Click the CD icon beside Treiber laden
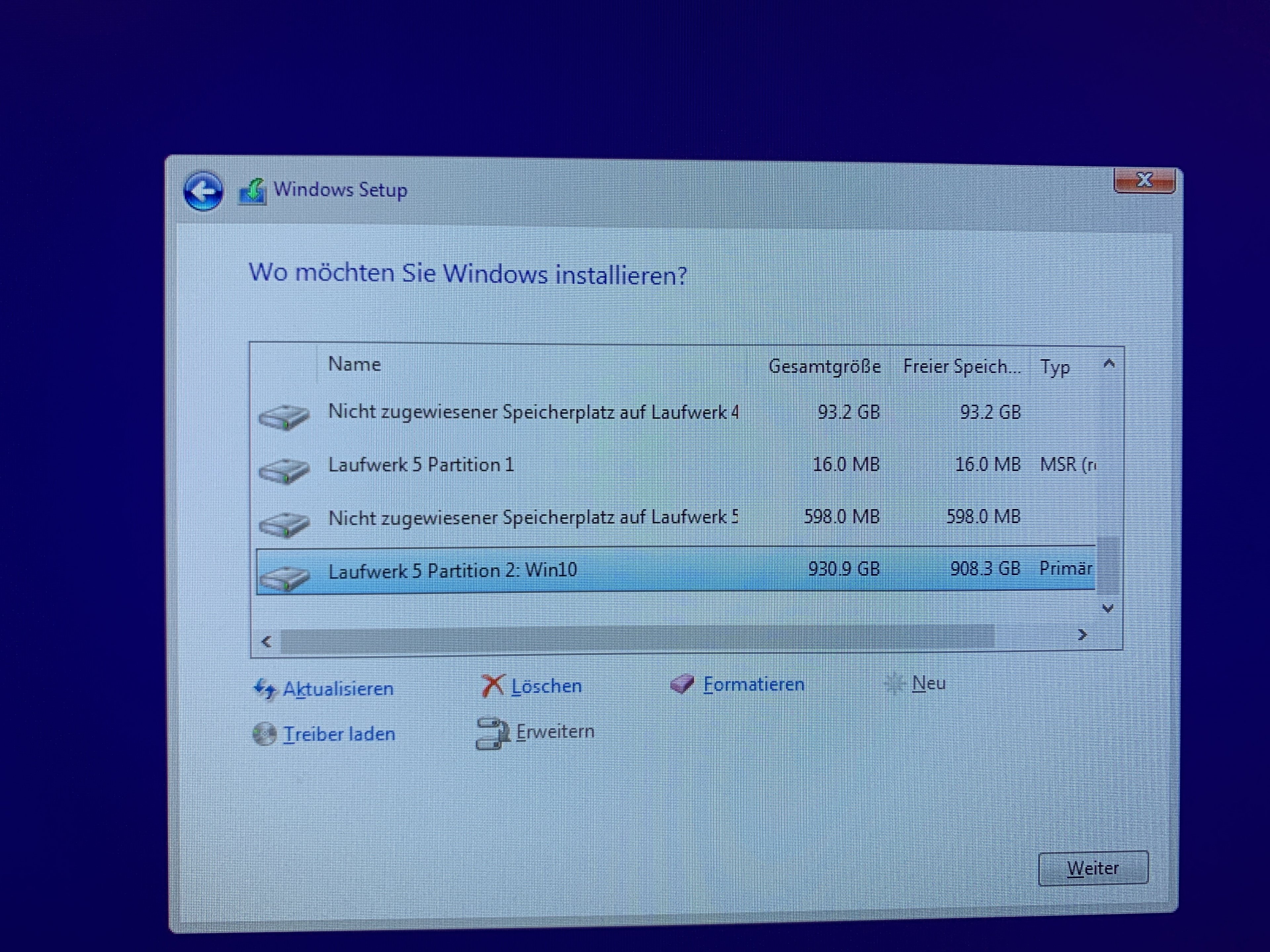The height and width of the screenshot is (952, 1270). [265, 734]
